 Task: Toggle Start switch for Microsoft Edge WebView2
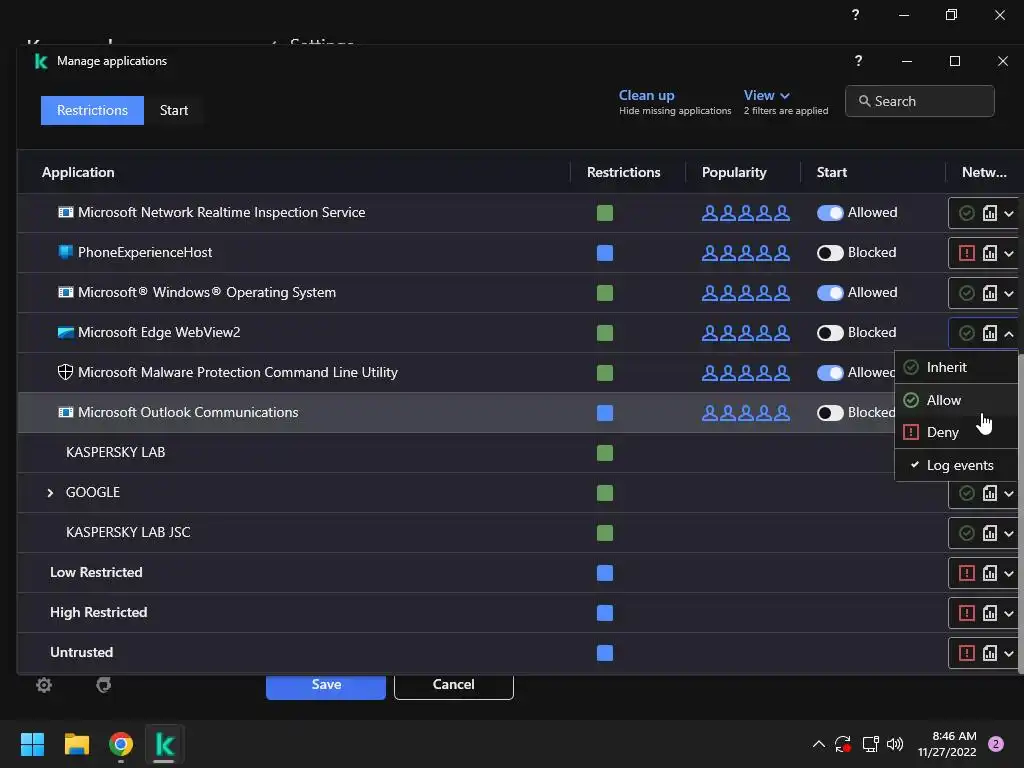tap(830, 333)
